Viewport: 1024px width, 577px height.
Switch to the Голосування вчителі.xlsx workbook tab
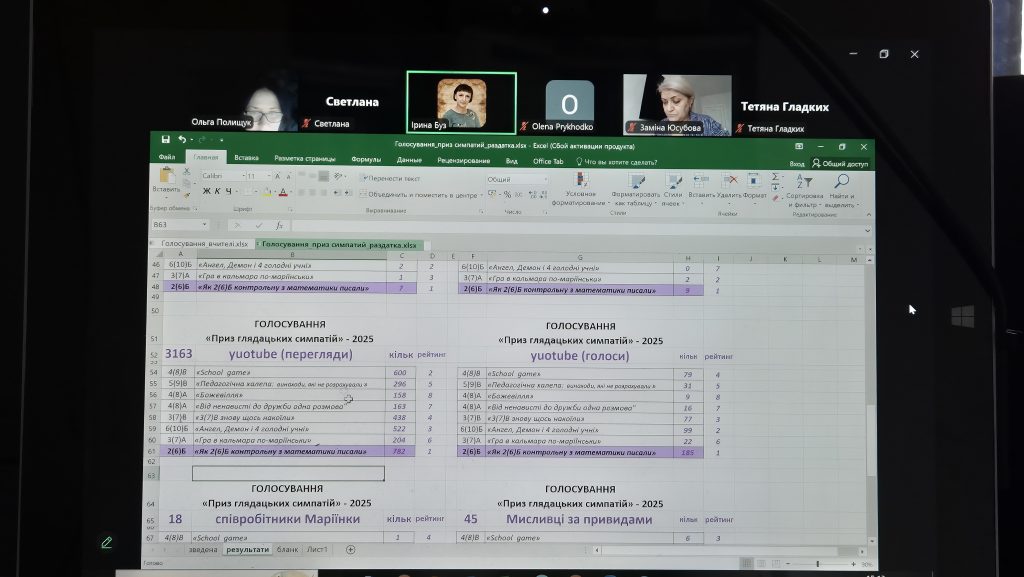(x=204, y=244)
